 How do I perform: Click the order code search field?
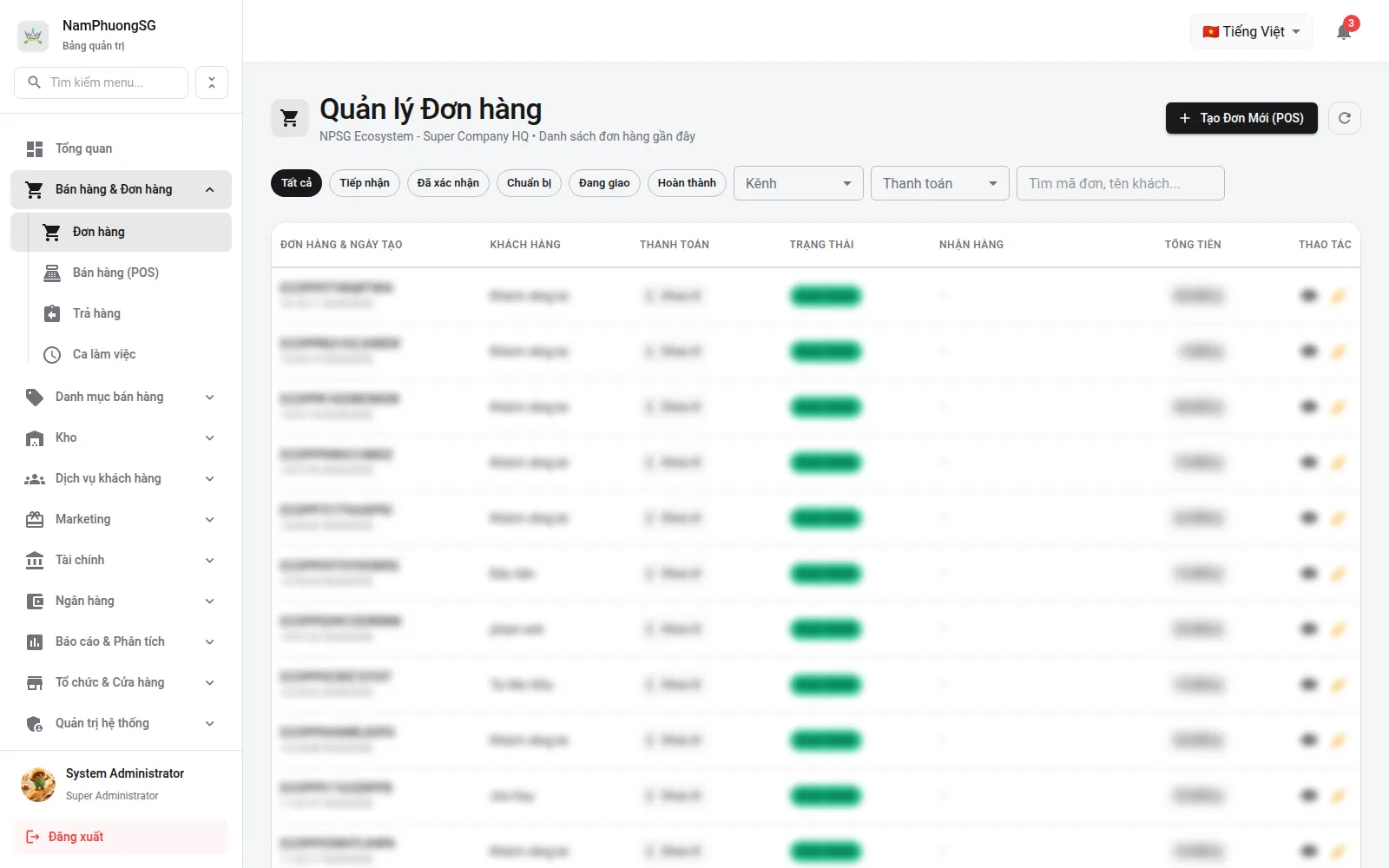1120,183
